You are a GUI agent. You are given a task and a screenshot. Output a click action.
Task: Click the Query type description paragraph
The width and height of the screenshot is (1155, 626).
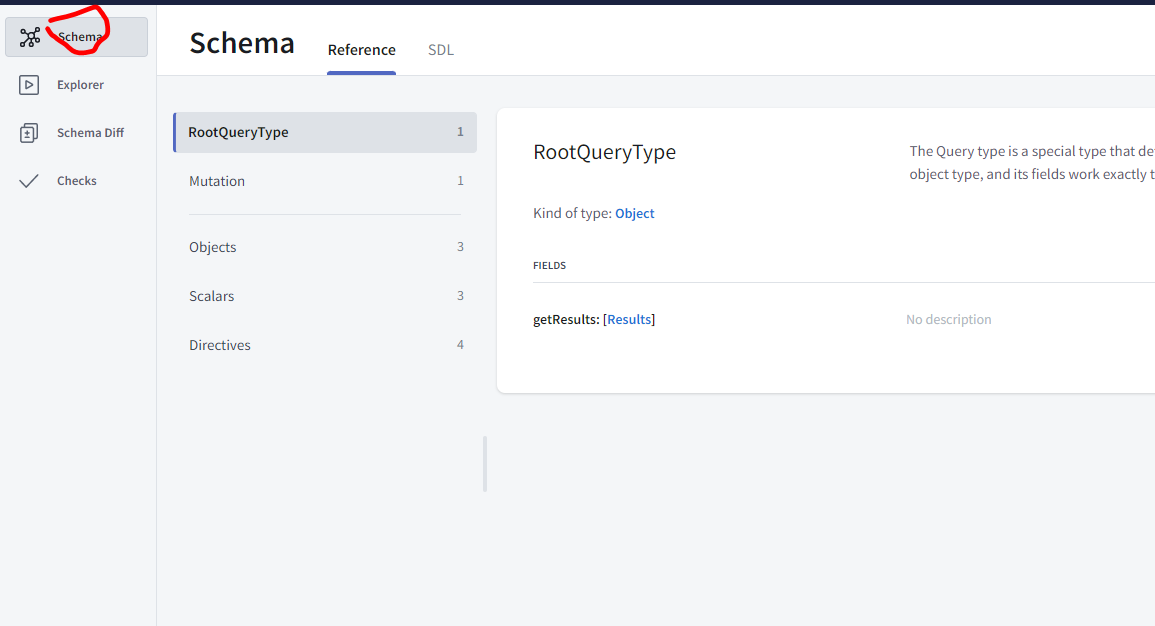pyautogui.click(x=1031, y=163)
